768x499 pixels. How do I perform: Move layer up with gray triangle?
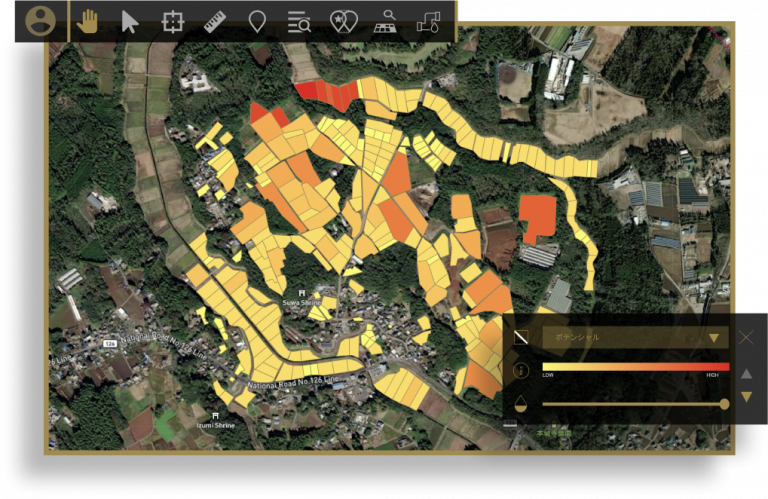(746, 374)
